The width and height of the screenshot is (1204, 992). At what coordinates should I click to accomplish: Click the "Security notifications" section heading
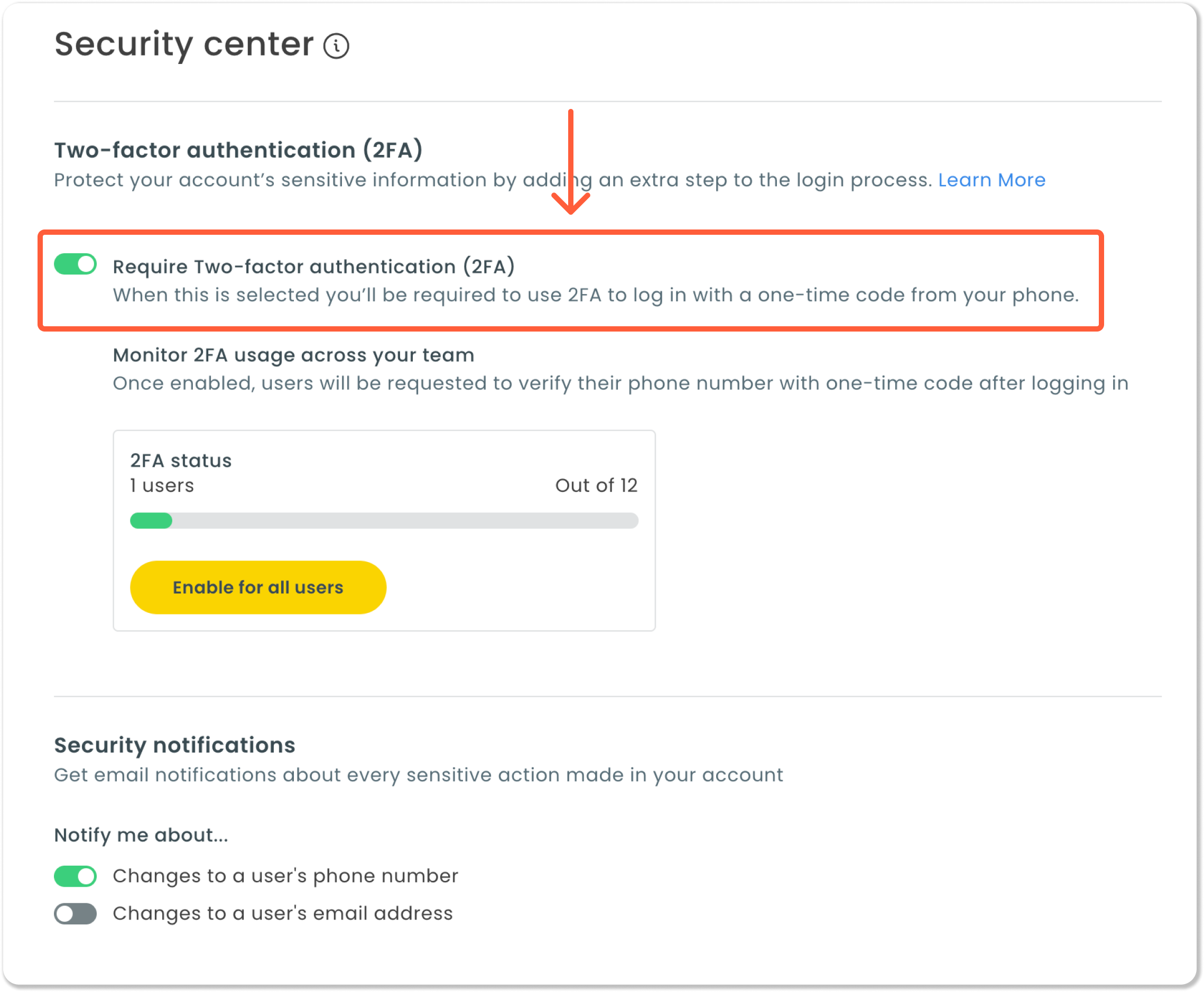click(174, 745)
